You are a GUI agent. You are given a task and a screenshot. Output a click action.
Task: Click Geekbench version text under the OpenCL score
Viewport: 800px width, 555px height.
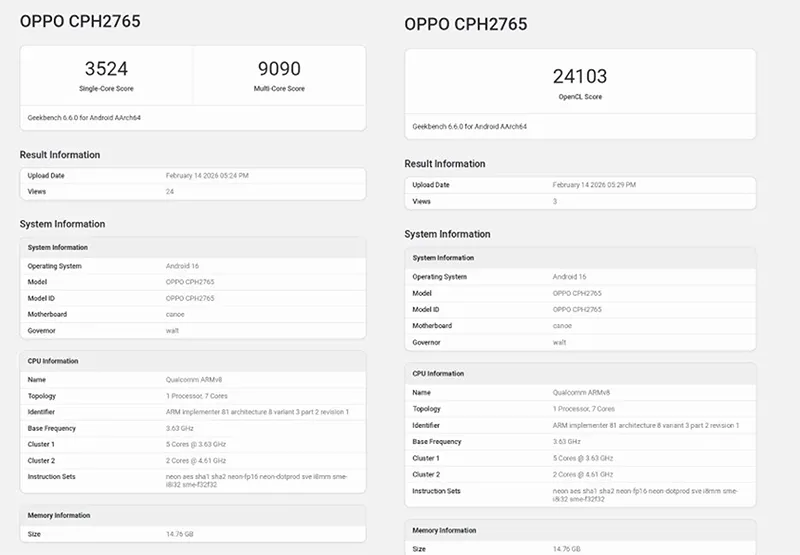tap(469, 127)
